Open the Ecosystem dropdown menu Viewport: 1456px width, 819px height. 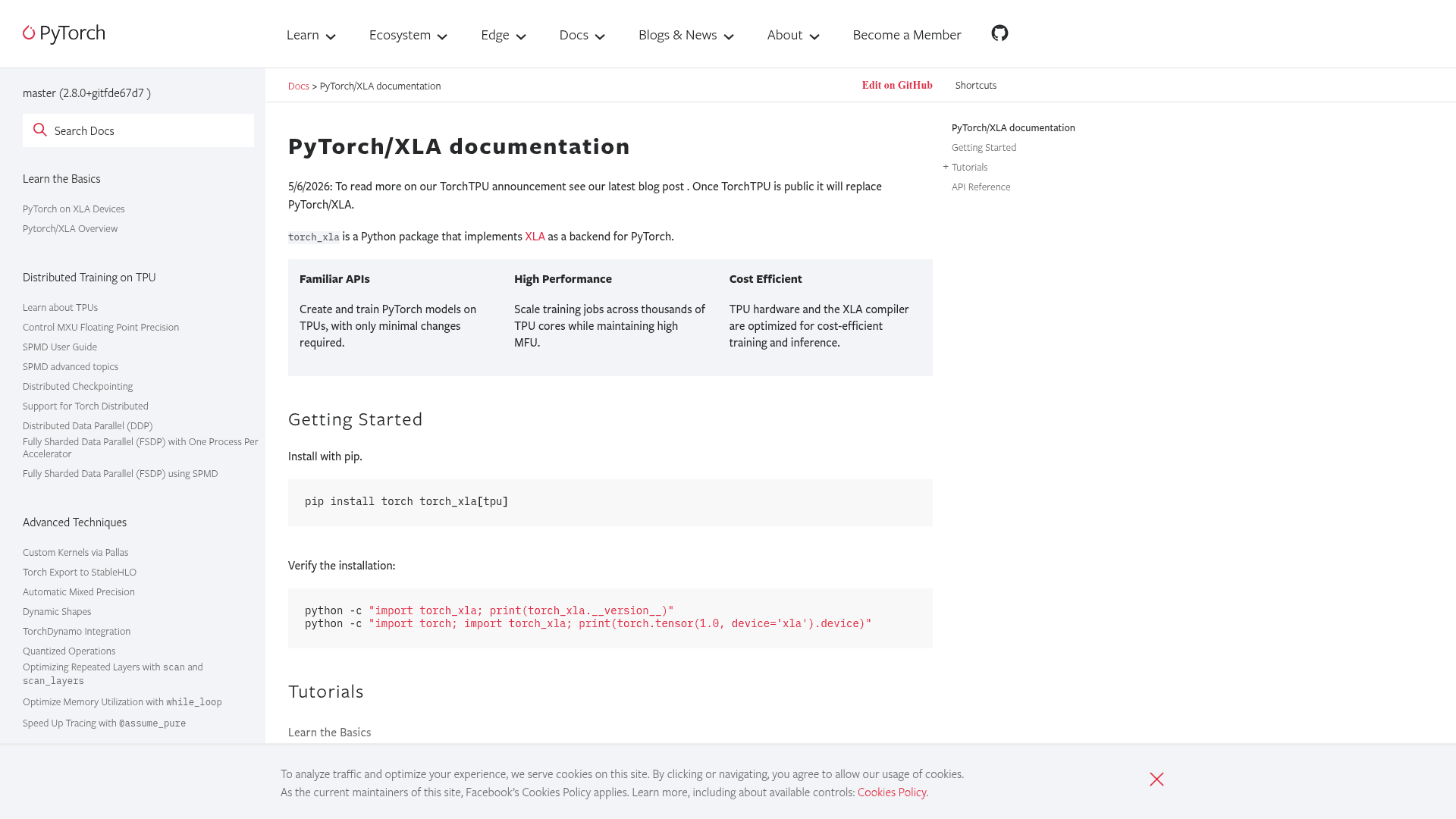click(408, 35)
